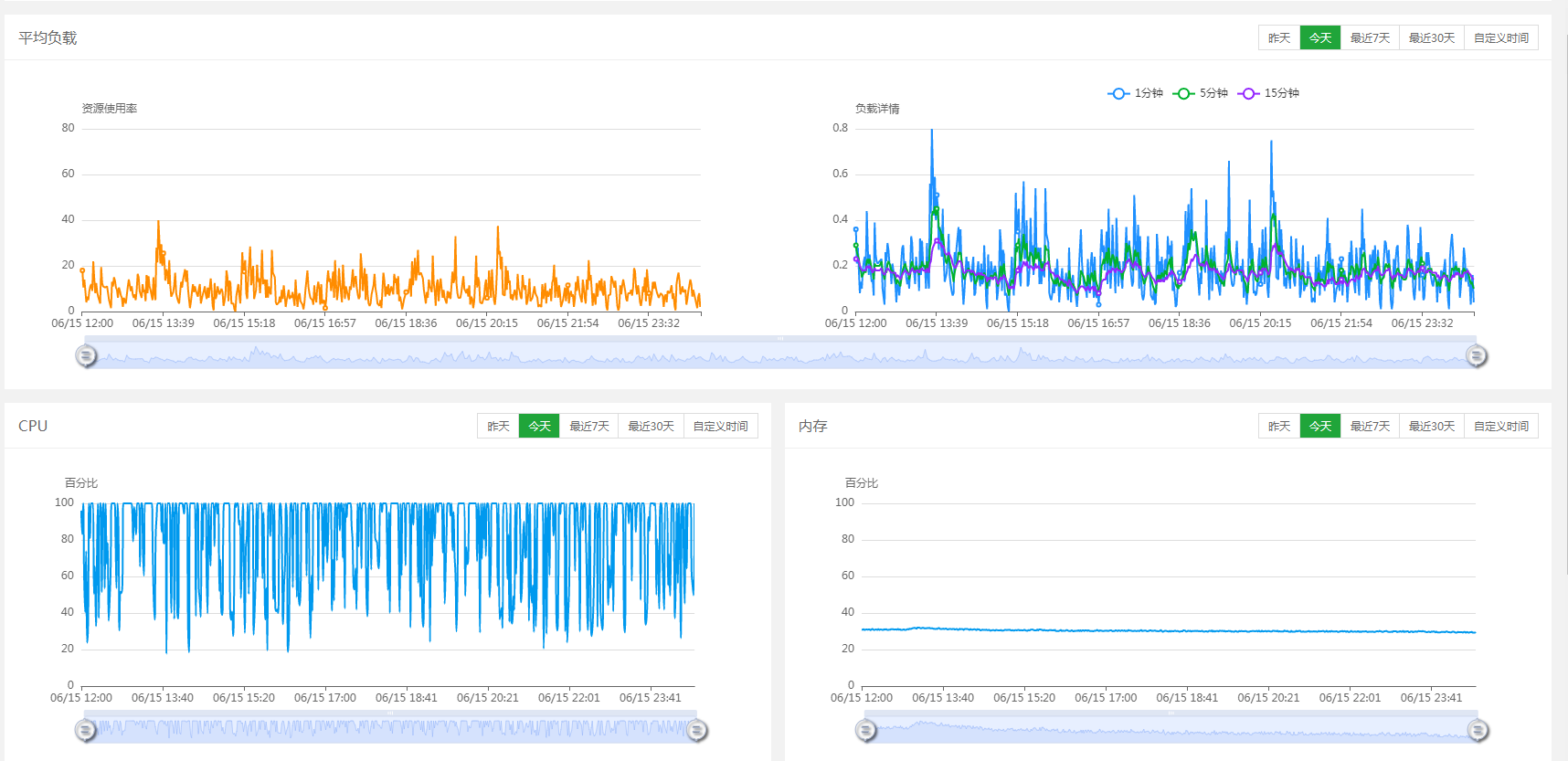This screenshot has height=761, width=1568.
Task: Click the 资源使用率 chart label
Action: [x=110, y=108]
